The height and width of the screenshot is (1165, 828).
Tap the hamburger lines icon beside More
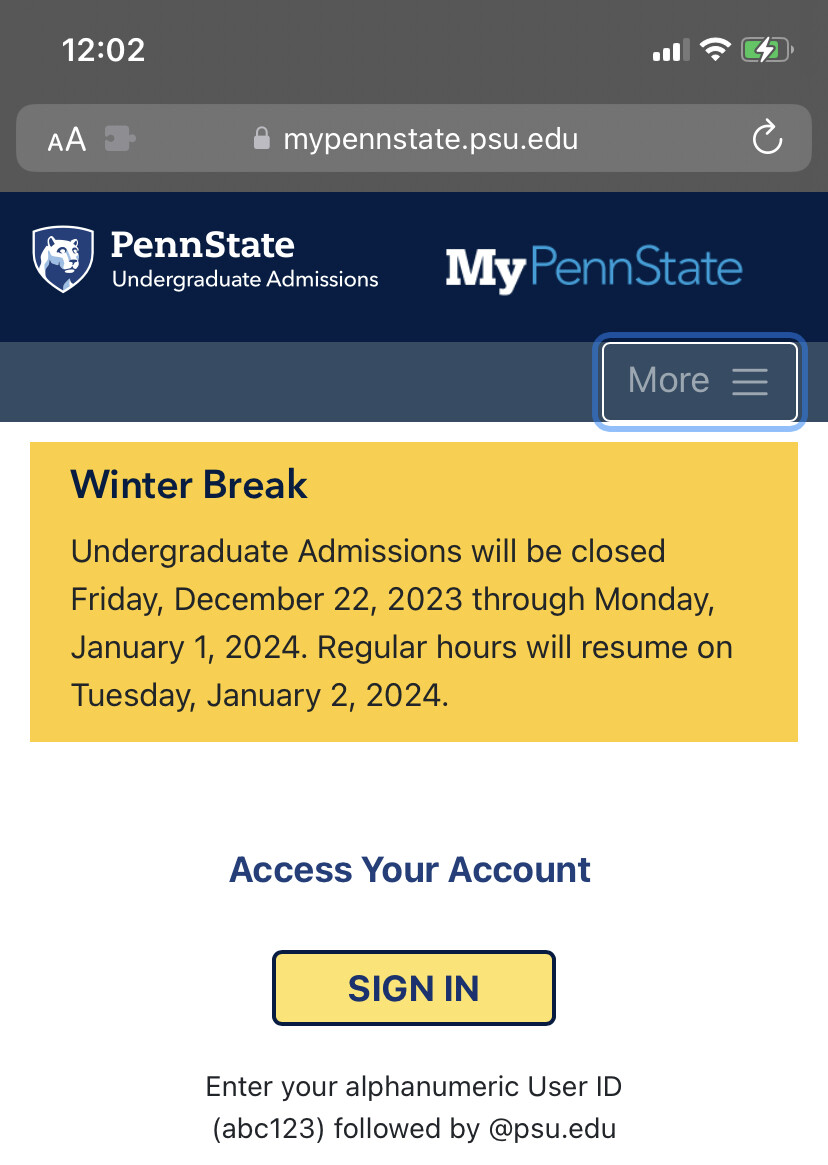pyautogui.click(x=749, y=381)
